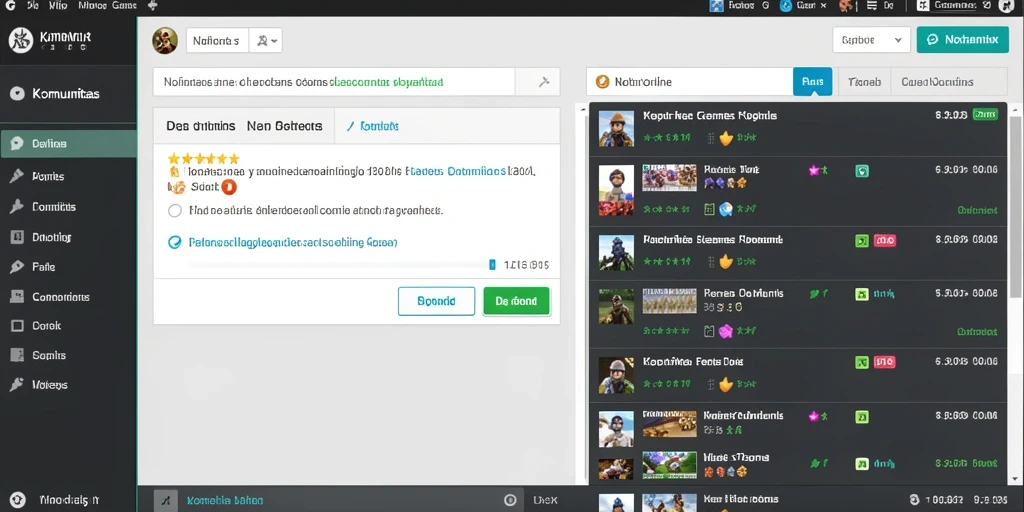Click the green tag in Kopurhee Games row
1024x512 pixels.
(x=985, y=115)
